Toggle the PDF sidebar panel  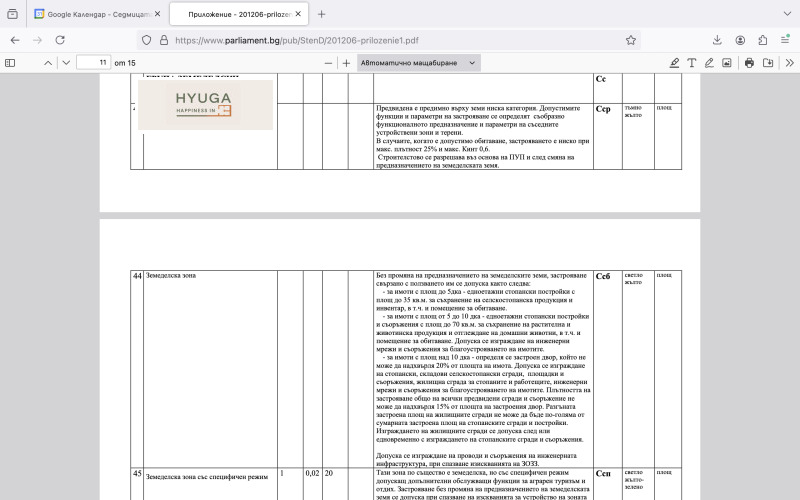pos(10,63)
